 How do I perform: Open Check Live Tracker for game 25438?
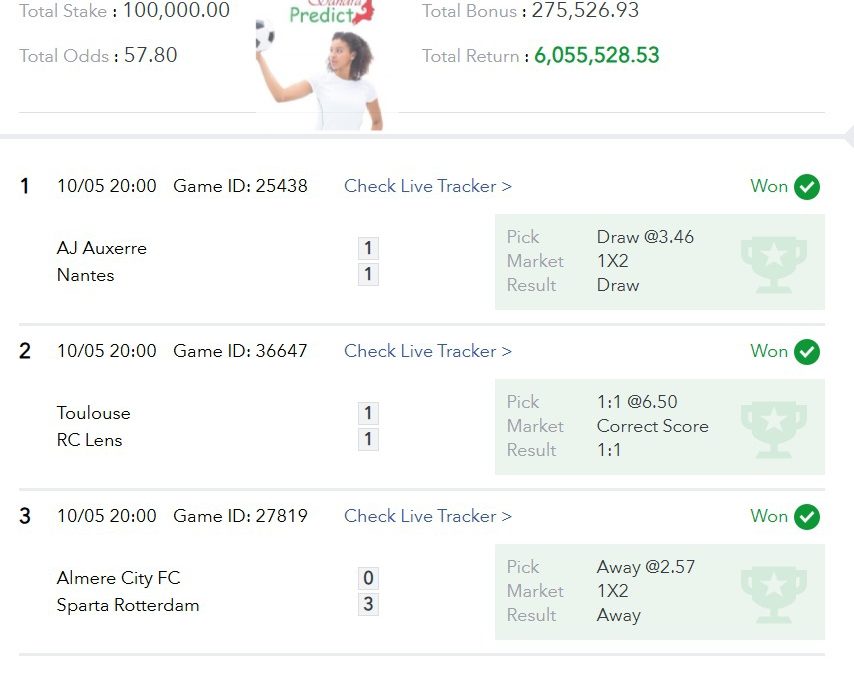click(428, 186)
